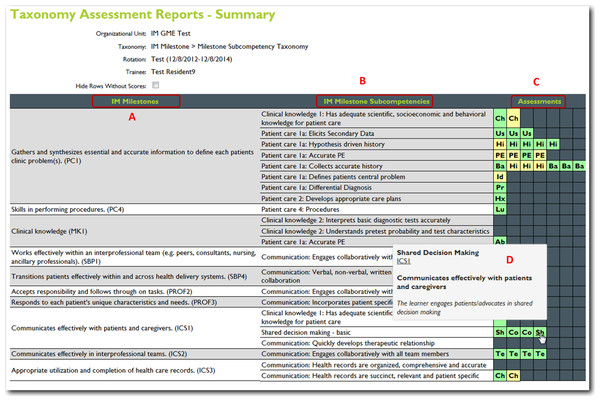Click milestone 'Clinical knowledge (MK1)'
The image size is (600, 401).
point(49,231)
